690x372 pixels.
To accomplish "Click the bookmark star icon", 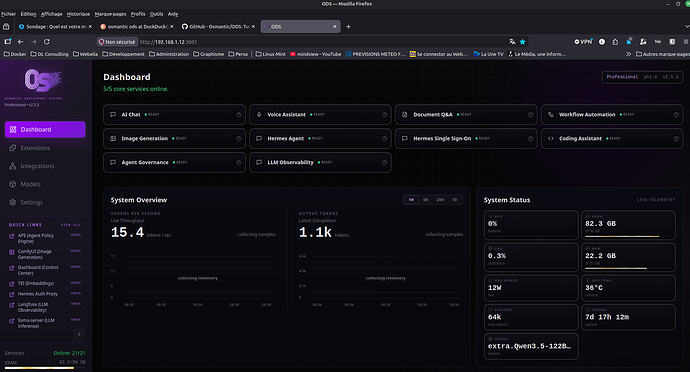I will point(522,42).
